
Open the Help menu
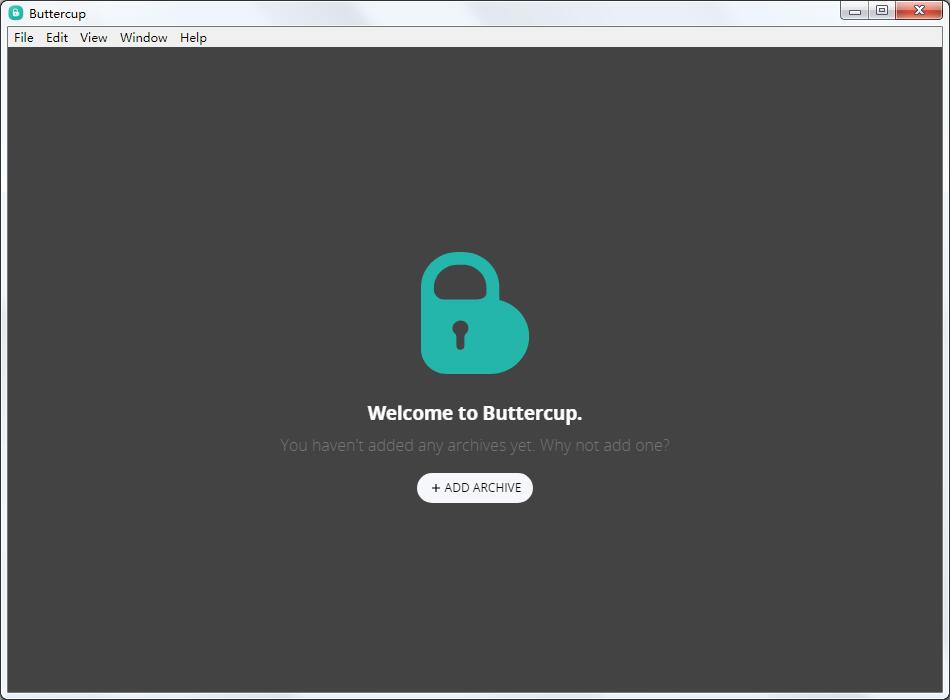tap(193, 38)
